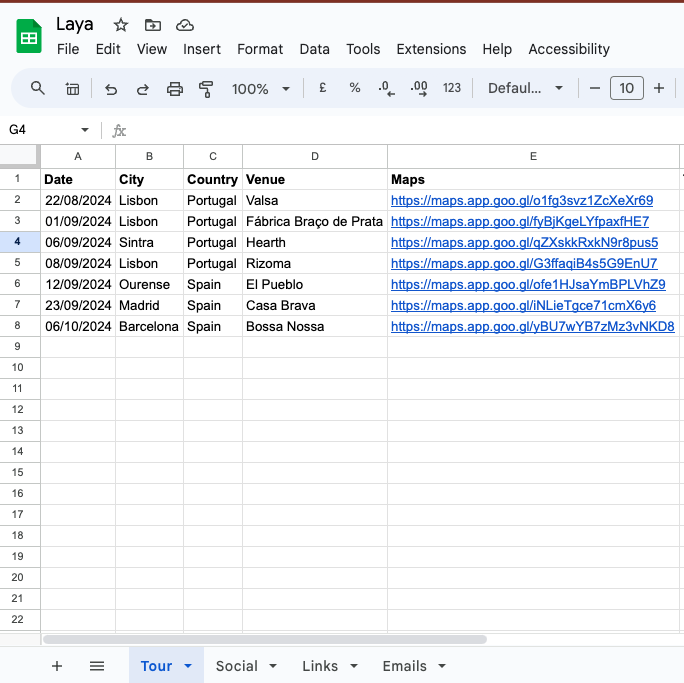The image size is (684, 683).
Task: Open the Edit menu
Action: click(108, 49)
